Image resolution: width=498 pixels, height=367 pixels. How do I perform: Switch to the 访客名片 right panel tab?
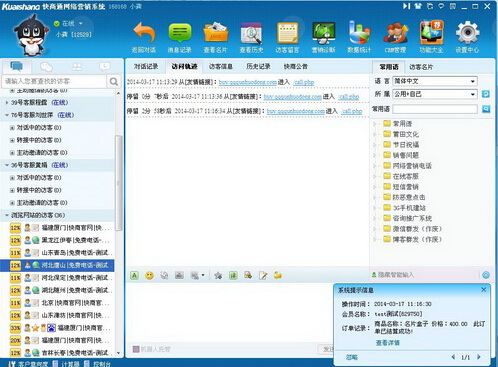coord(421,67)
